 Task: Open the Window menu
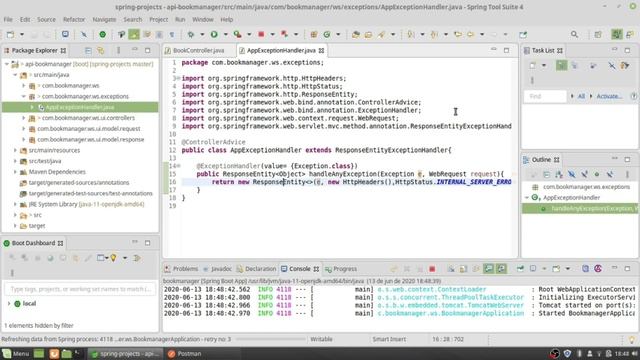click(x=203, y=19)
